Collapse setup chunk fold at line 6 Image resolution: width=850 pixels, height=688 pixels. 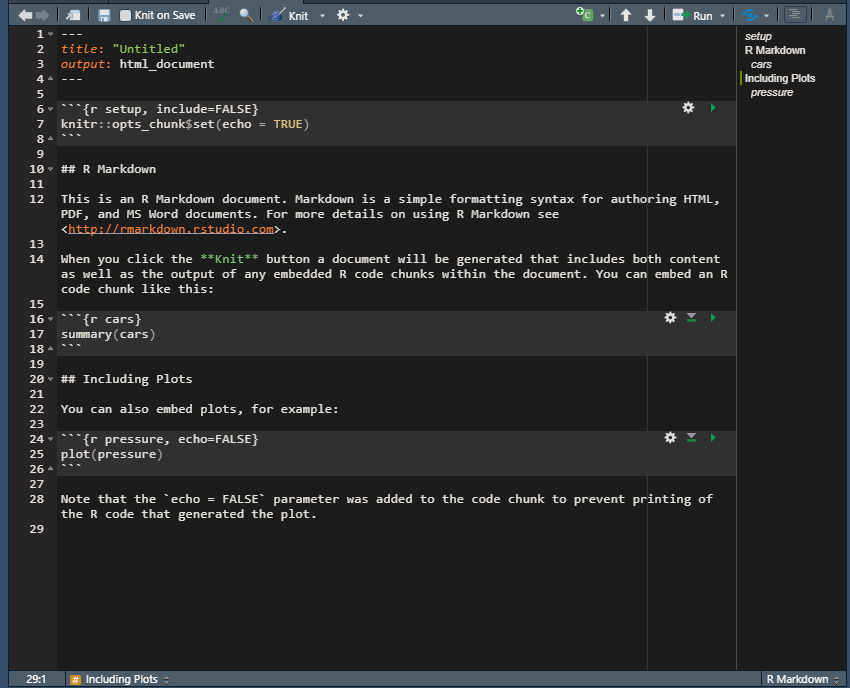coord(50,108)
